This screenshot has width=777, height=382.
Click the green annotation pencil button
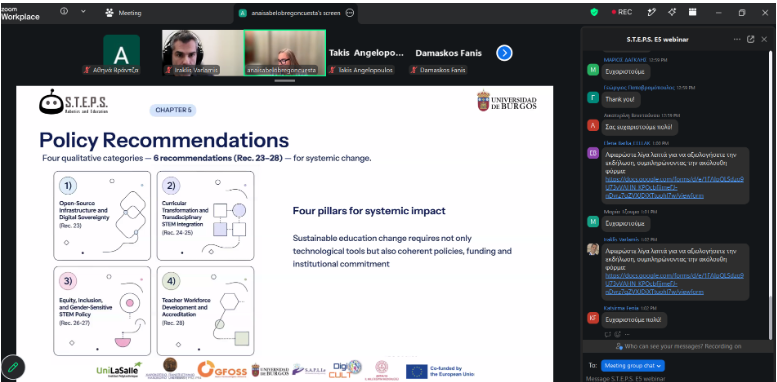tap(13, 368)
